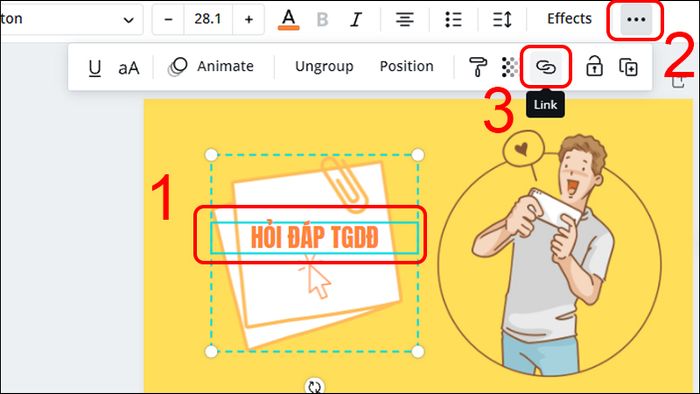Decrease font size with minus button
Viewport: 700px width, 394px height.
tap(168, 19)
